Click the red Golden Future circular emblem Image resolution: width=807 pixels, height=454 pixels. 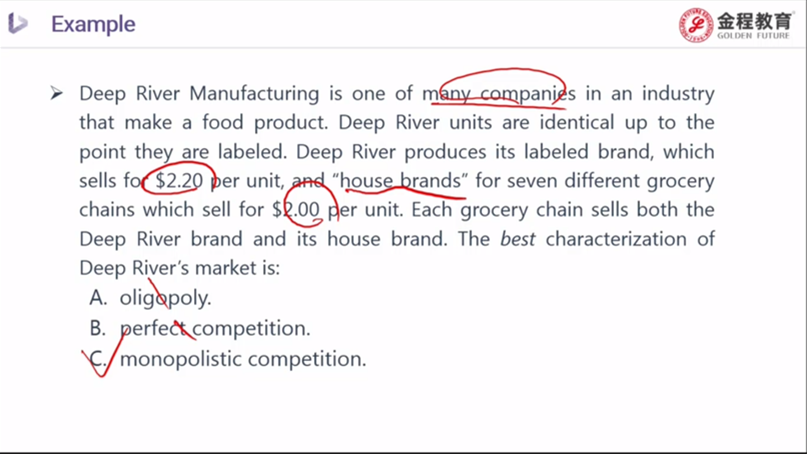click(696, 25)
